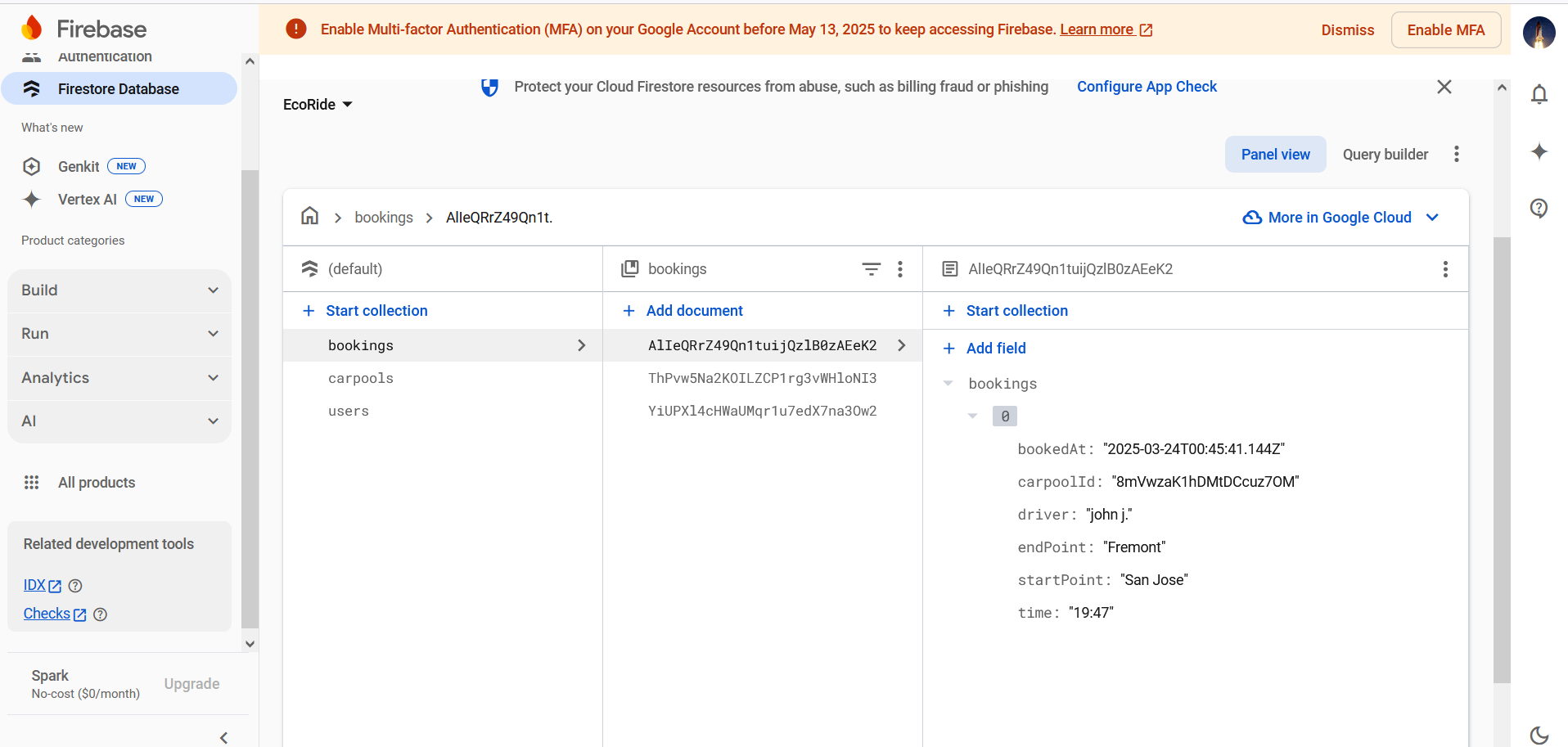Click the endPoint value "Fremont"
Screen dimensions: 1568x747
[x=1134, y=547]
